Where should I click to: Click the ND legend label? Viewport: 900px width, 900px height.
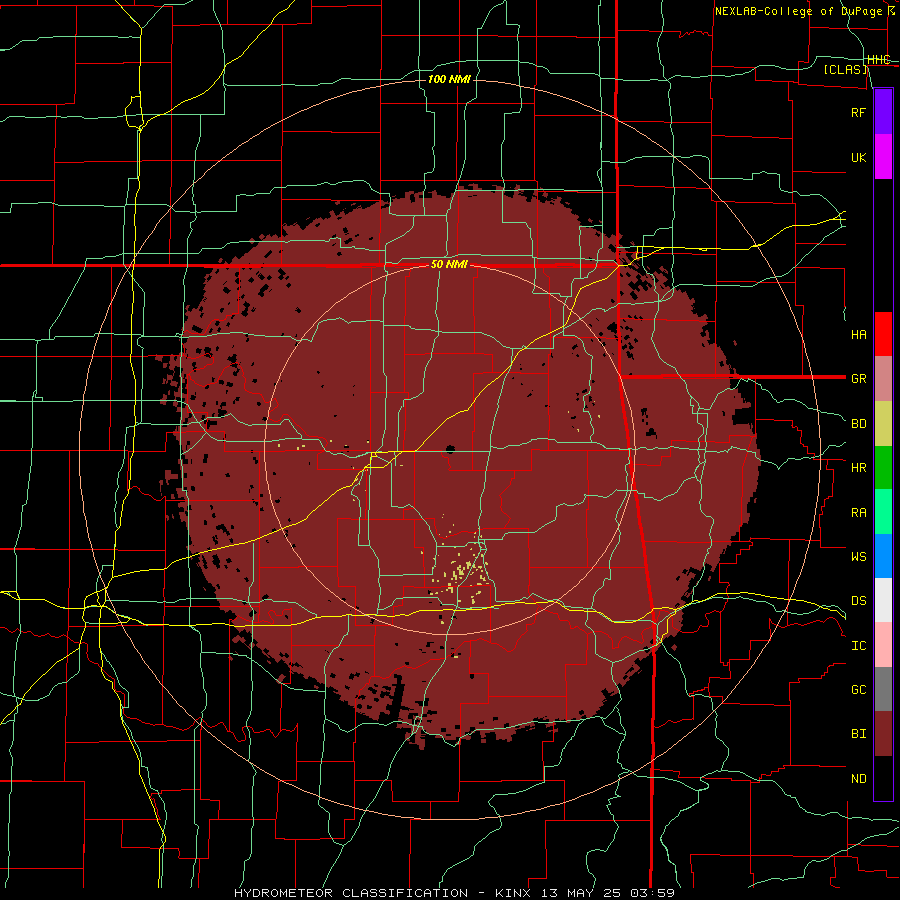pyautogui.click(x=859, y=779)
